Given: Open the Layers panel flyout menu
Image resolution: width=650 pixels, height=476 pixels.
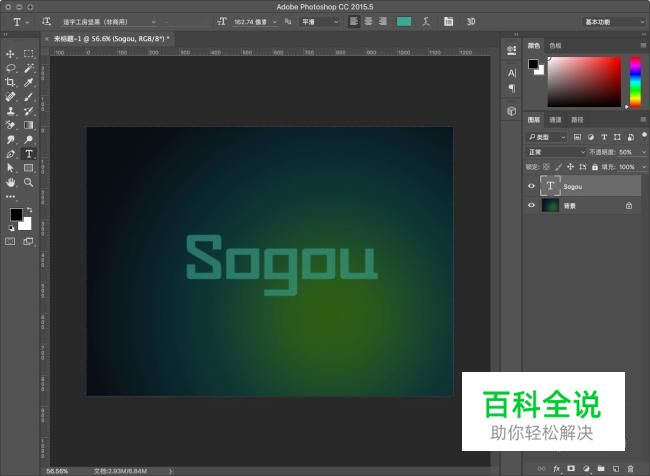Looking at the screenshot, I should [643, 119].
